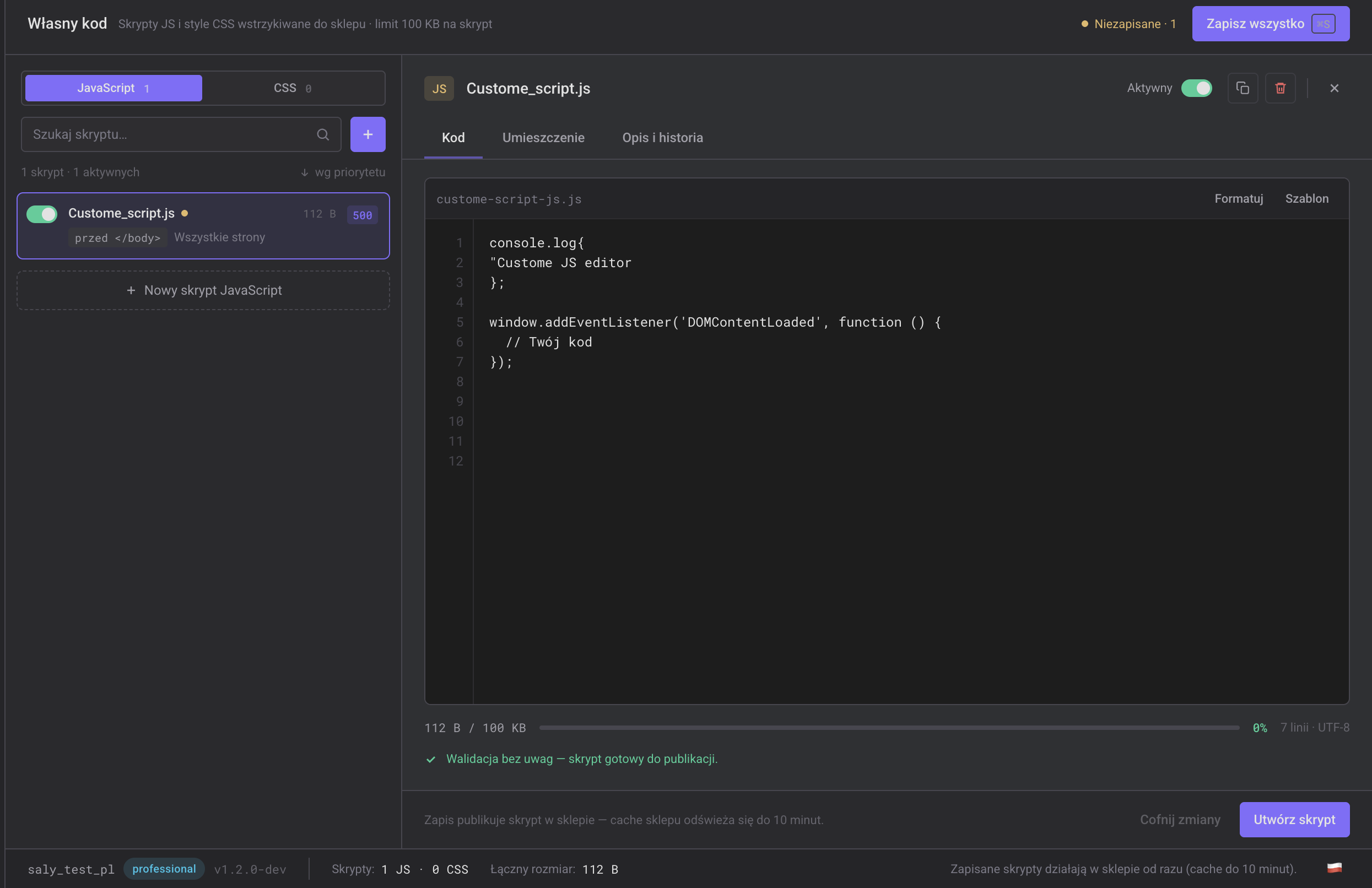
Task: Click the search magnifier icon
Action: tap(323, 134)
